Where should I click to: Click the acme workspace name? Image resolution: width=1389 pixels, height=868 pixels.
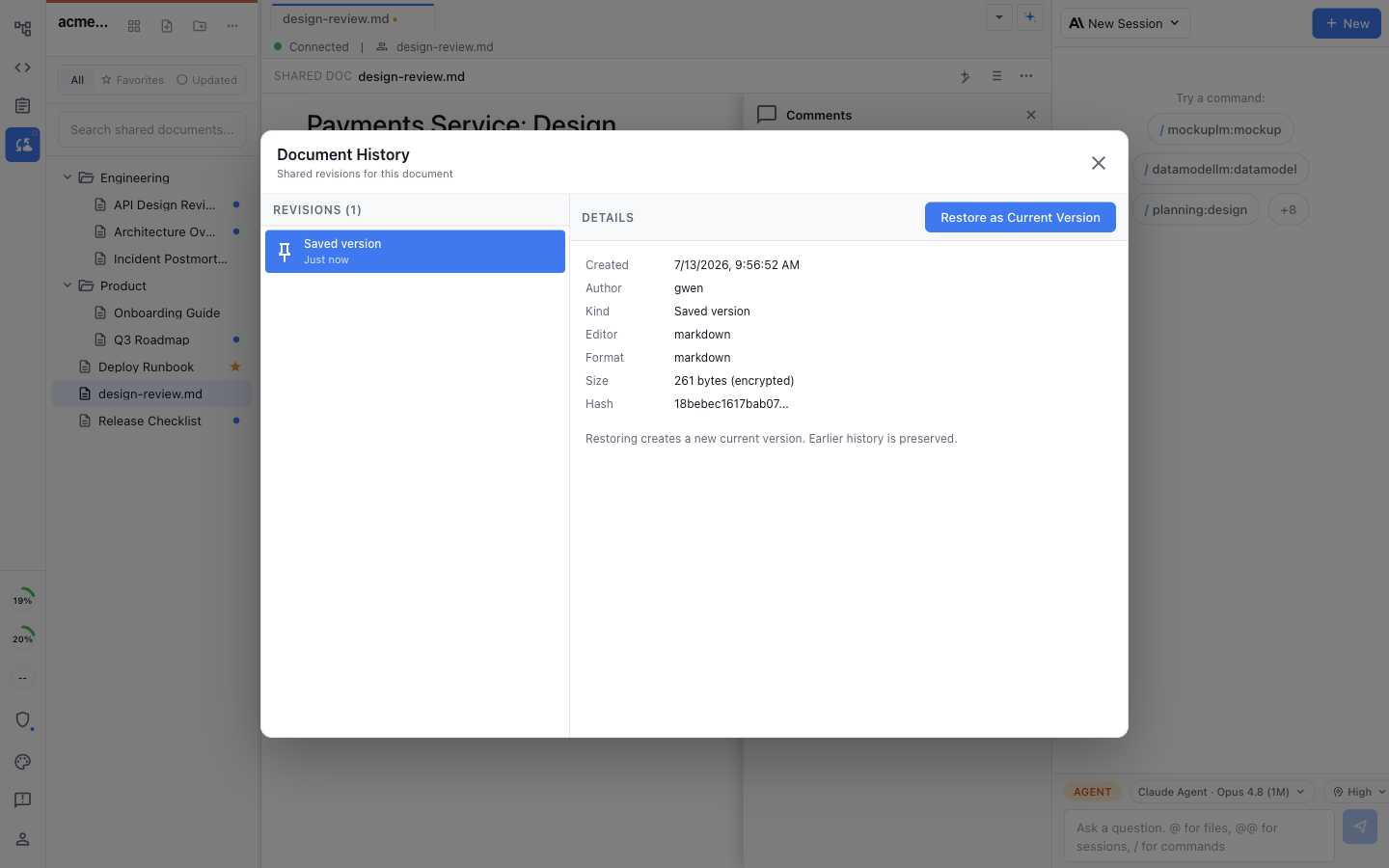83,22
